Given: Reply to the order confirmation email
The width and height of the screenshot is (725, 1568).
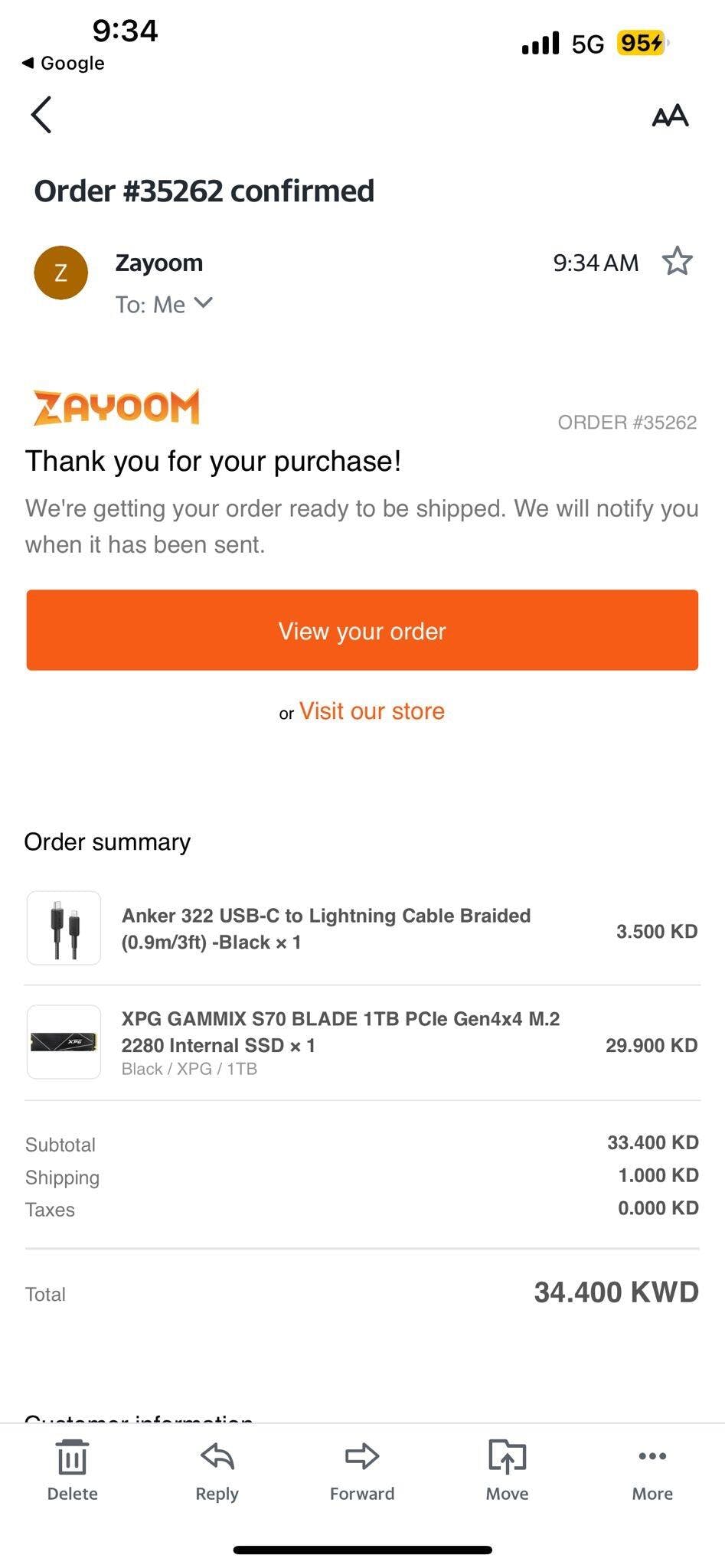Looking at the screenshot, I should click(217, 1470).
